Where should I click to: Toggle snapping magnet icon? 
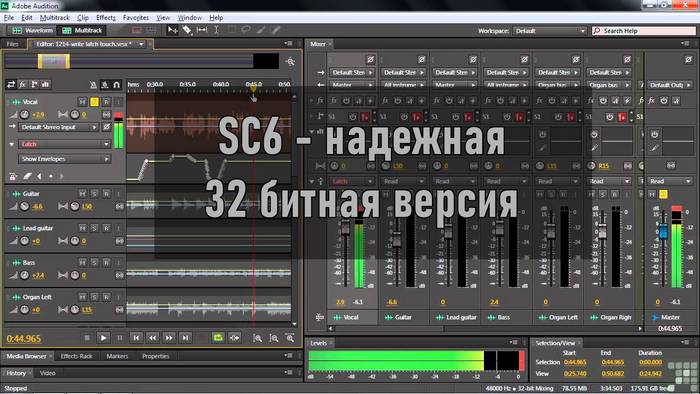click(x=117, y=84)
